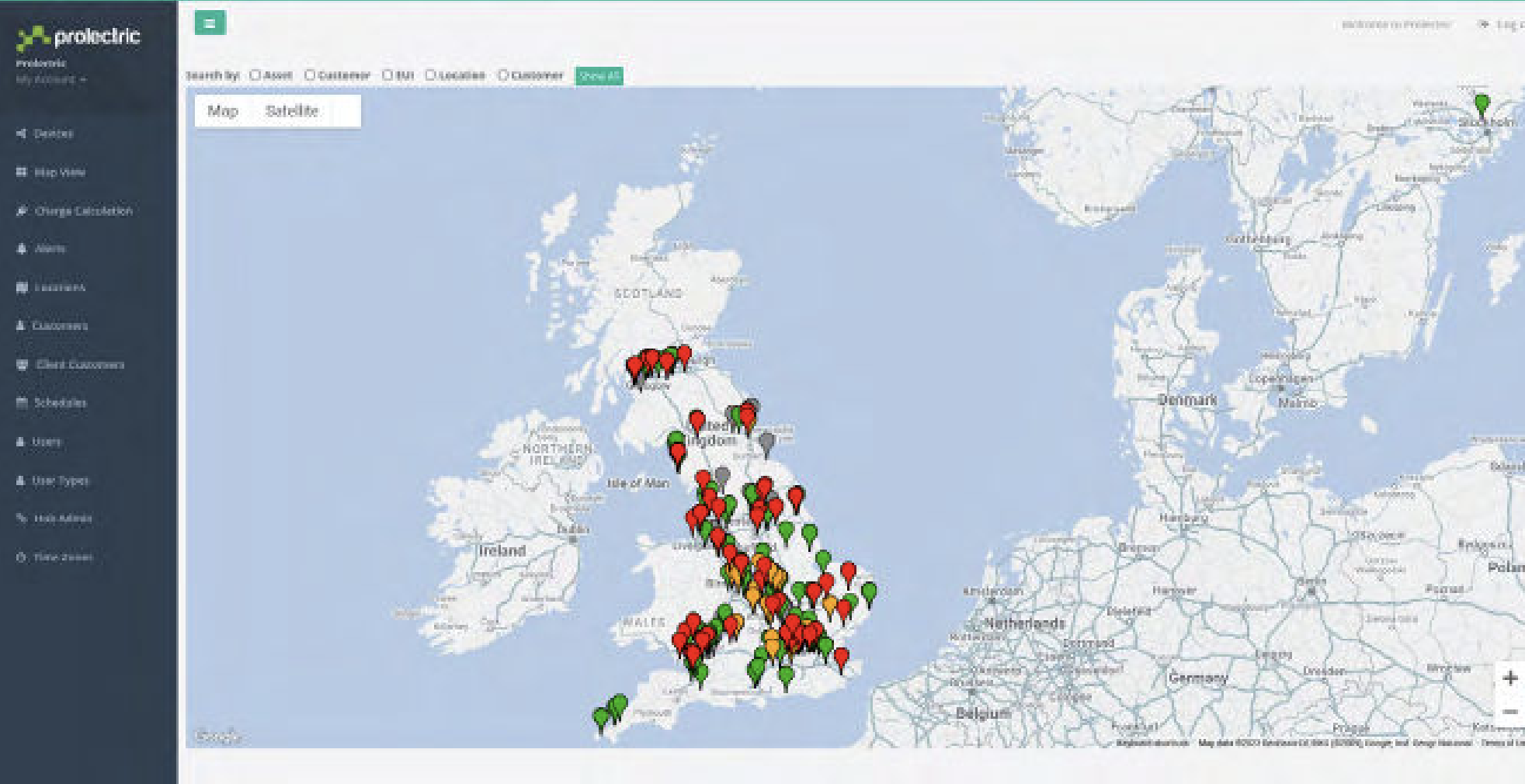Click the Alerts bell icon in sidebar
Screen dimensions: 1525x784
[22, 249]
